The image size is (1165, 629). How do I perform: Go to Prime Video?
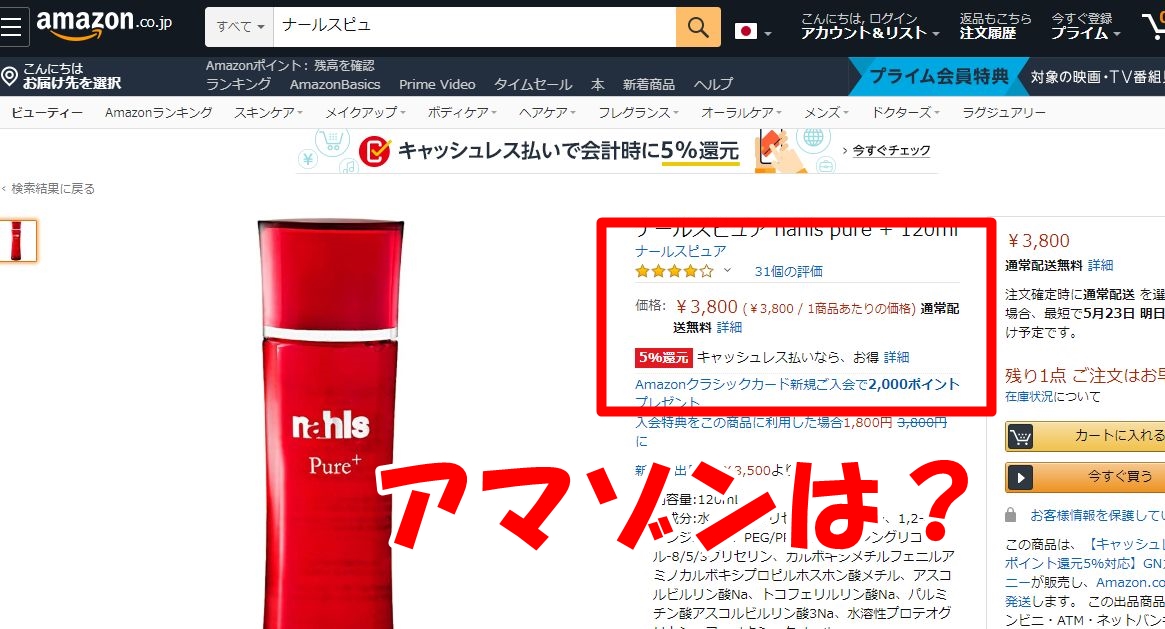437,84
